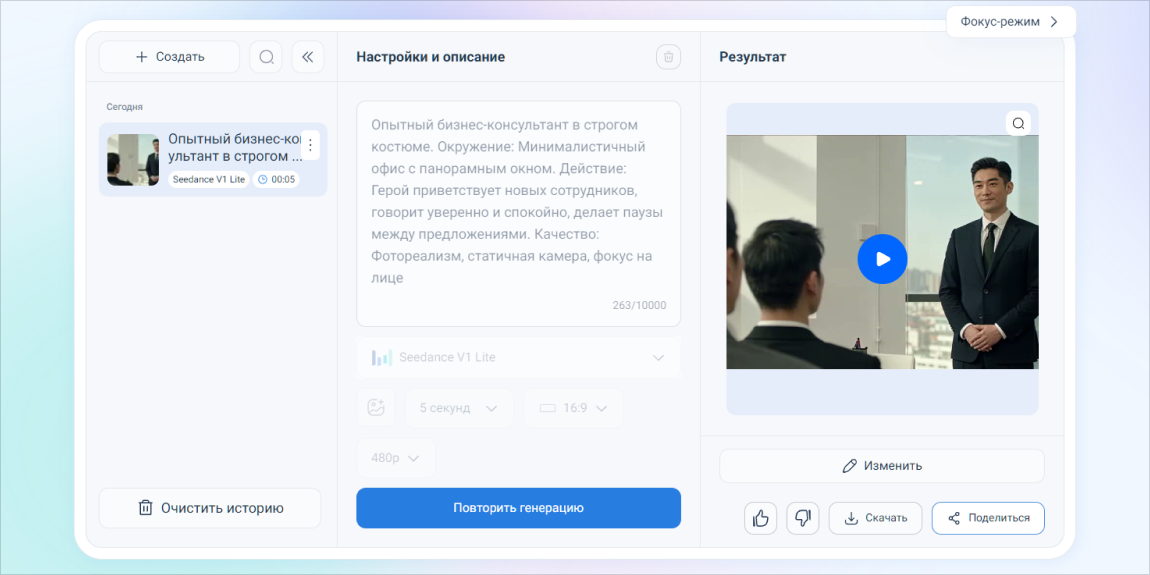This screenshot has width=1150, height=575.
Task: Click the Скачать download button
Action: pos(875,519)
